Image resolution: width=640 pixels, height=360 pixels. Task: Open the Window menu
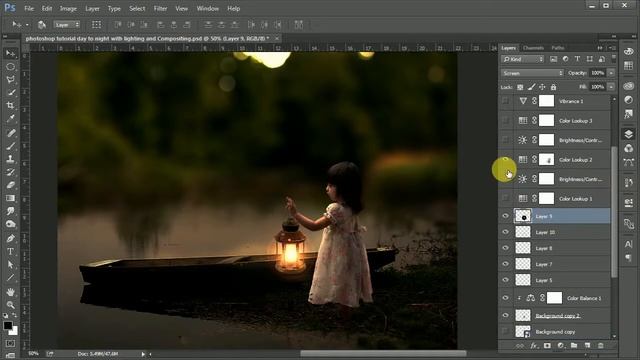[207, 8]
